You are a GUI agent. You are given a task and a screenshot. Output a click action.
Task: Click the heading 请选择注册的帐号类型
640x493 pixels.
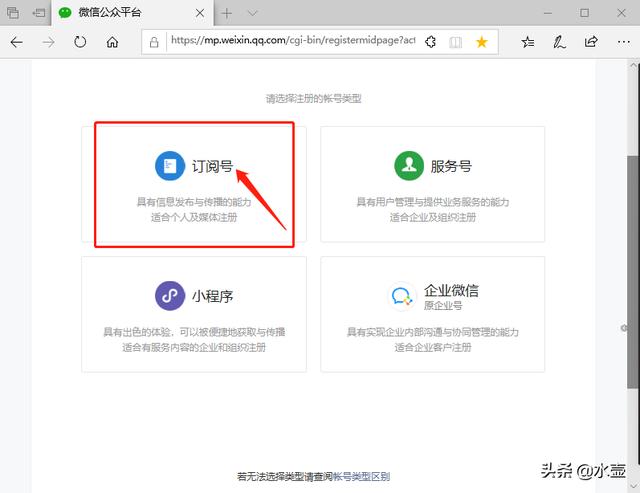(x=313, y=98)
